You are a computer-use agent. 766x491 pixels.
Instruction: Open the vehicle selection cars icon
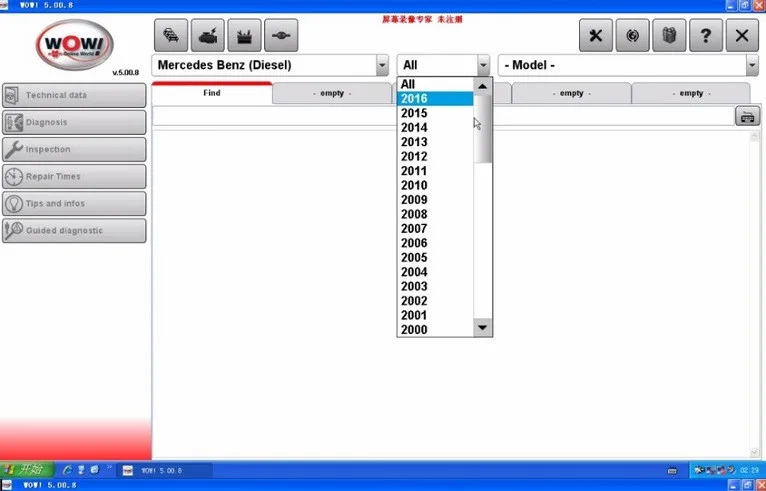click(x=171, y=36)
